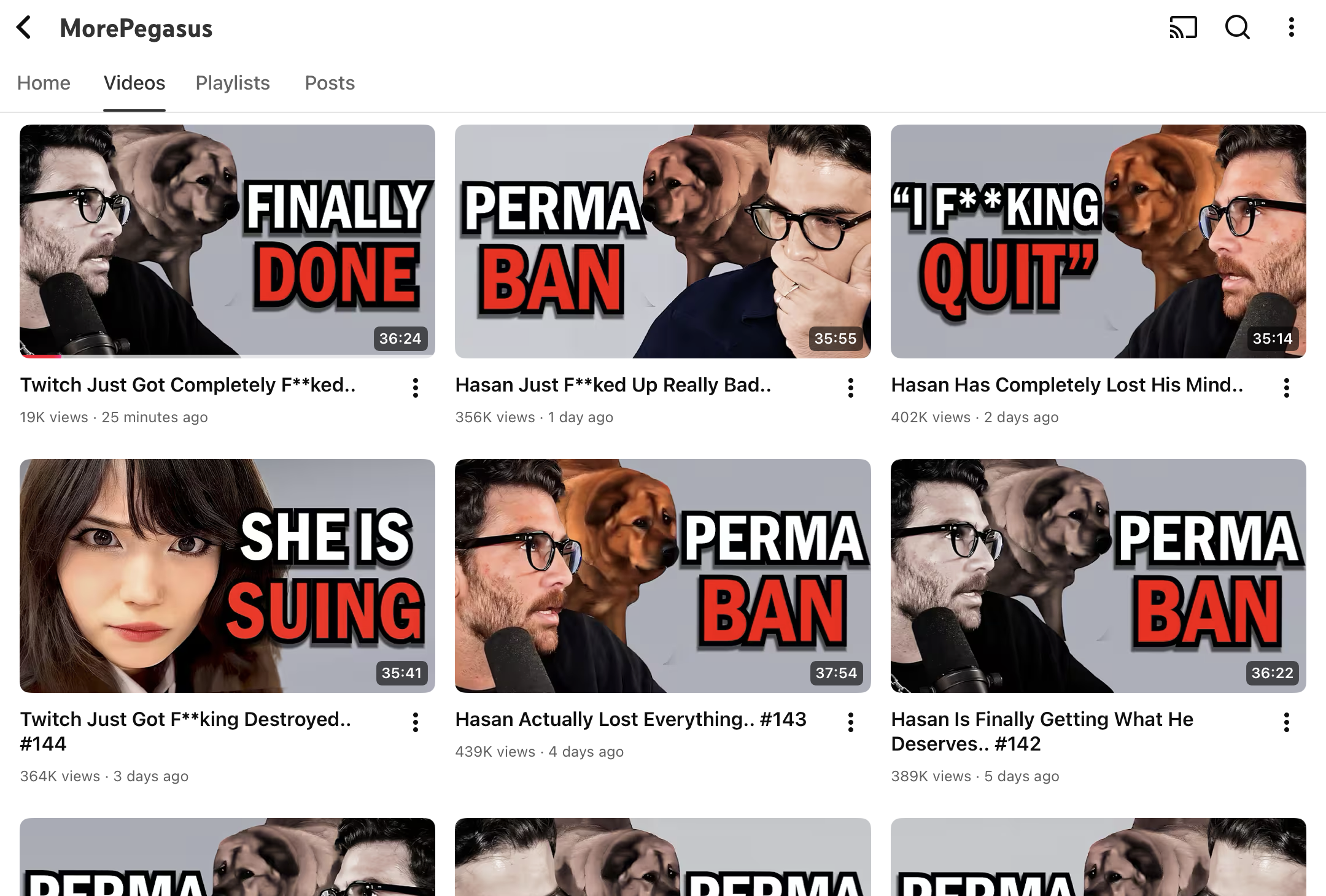The height and width of the screenshot is (896, 1326).
Task: Open options menu for video #144
Action: (x=416, y=722)
